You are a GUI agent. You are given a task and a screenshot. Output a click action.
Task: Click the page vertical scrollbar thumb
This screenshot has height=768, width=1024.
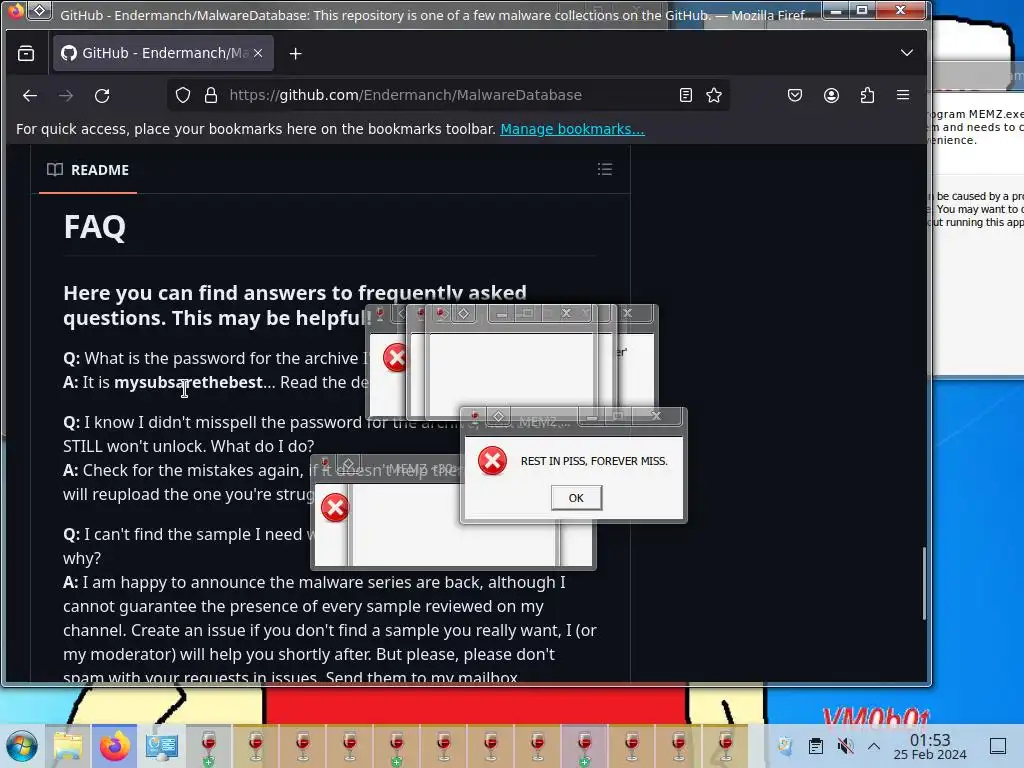click(x=924, y=583)
